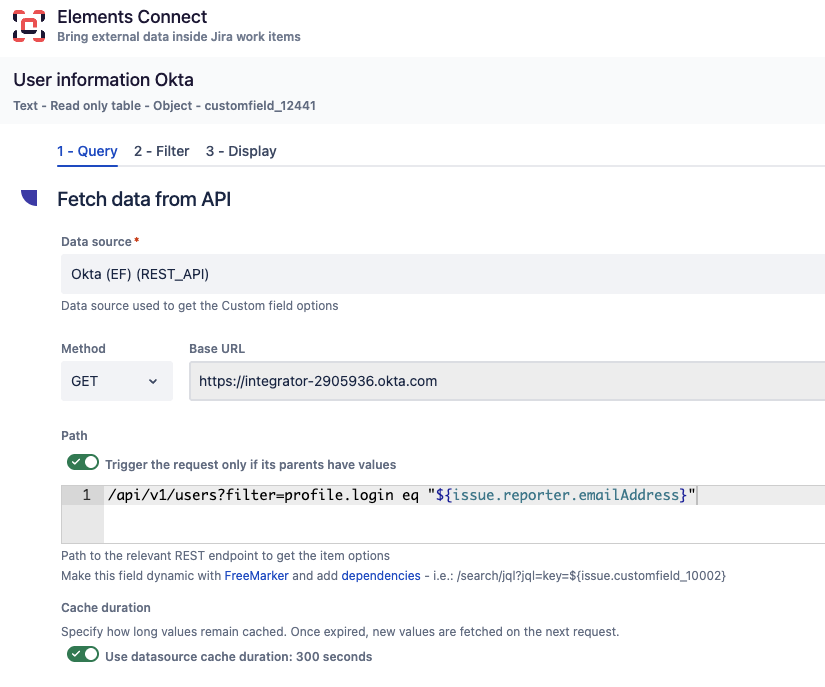Click 'Path to the relevant REST endpoint' help text
825x687 pixels.
click(x=225, y=555)
